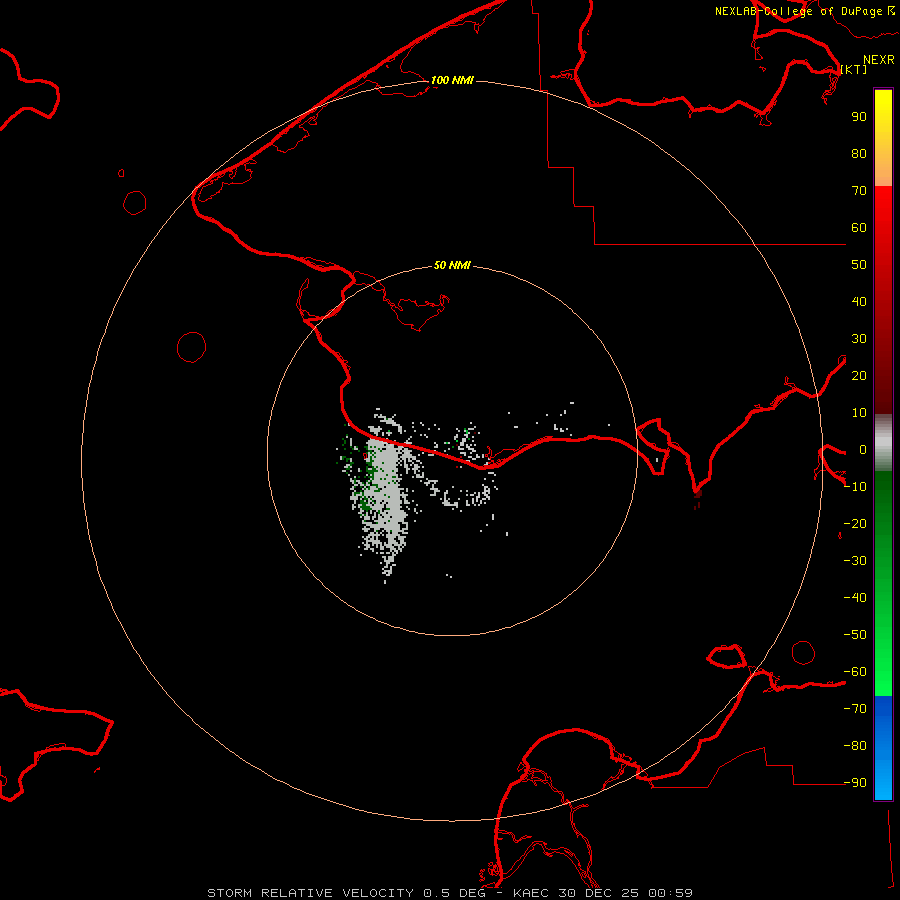Click the "[KT]" units label
This screenshot has height=900, width=900.
[x=854, y=69]
